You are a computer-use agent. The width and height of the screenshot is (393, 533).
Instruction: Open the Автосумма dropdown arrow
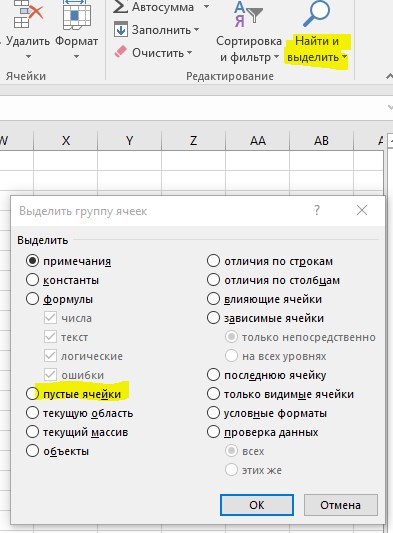click(x=206, y=6)
